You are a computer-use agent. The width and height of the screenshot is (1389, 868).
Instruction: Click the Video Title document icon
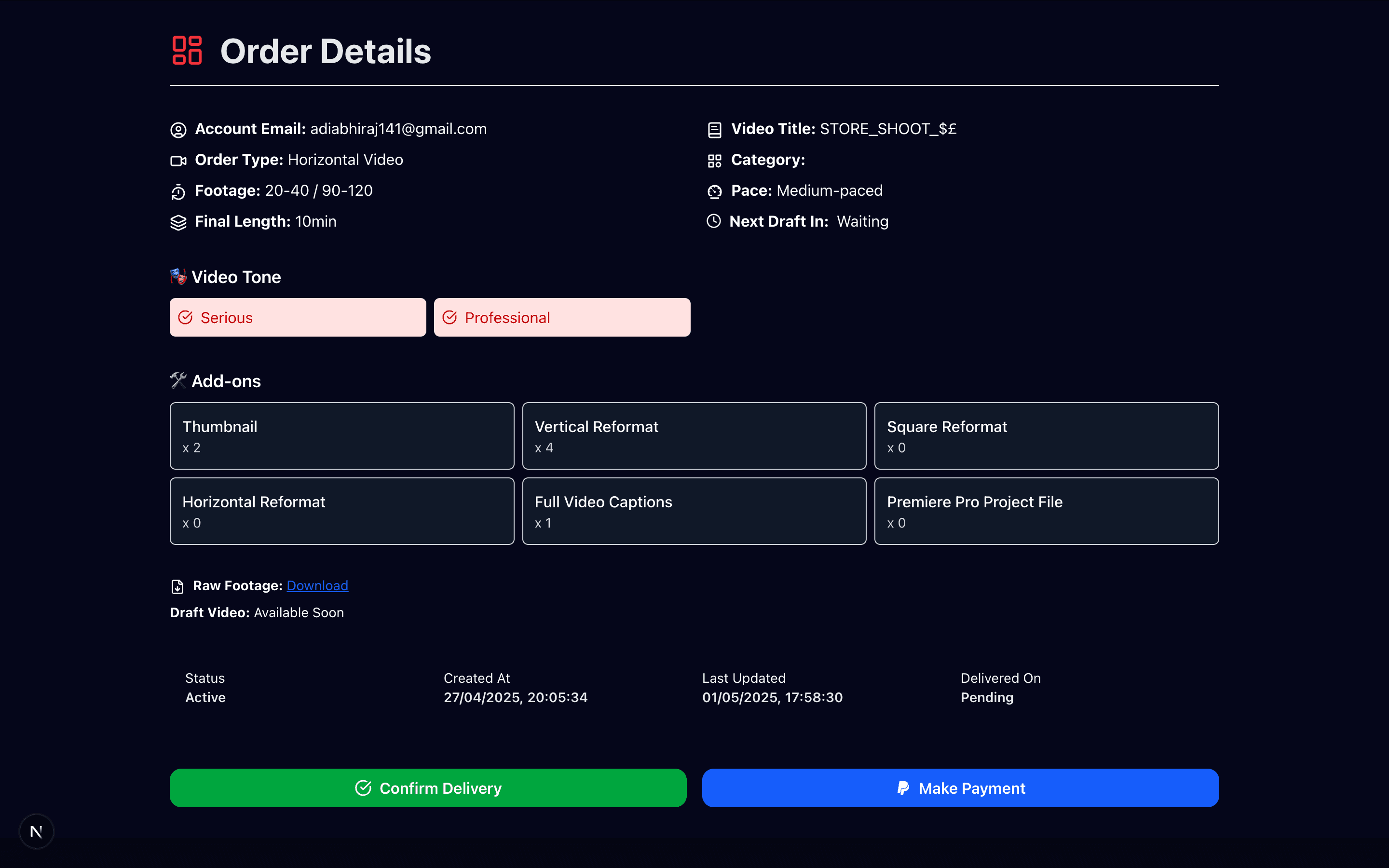(x=715, y=130)
